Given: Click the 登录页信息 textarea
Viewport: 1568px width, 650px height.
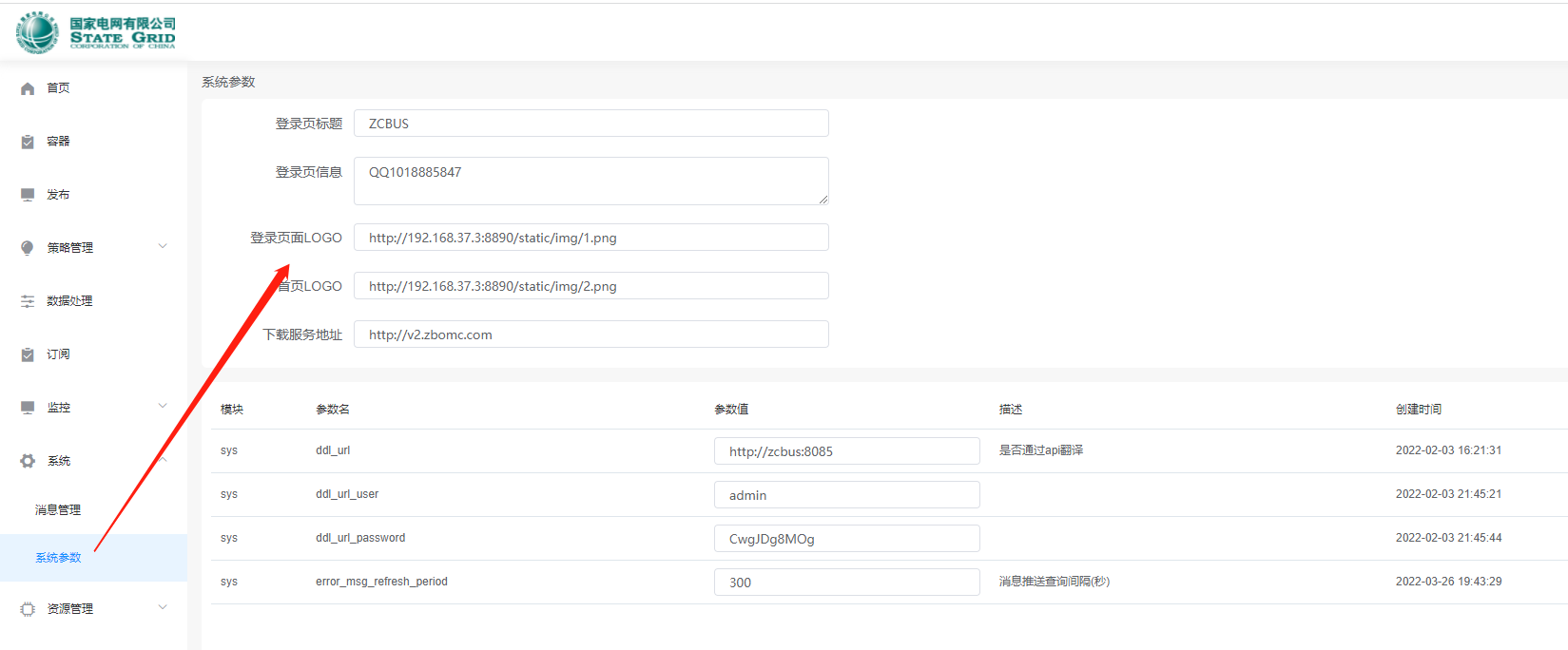Looking at the screenshot, I should [590, 181].
